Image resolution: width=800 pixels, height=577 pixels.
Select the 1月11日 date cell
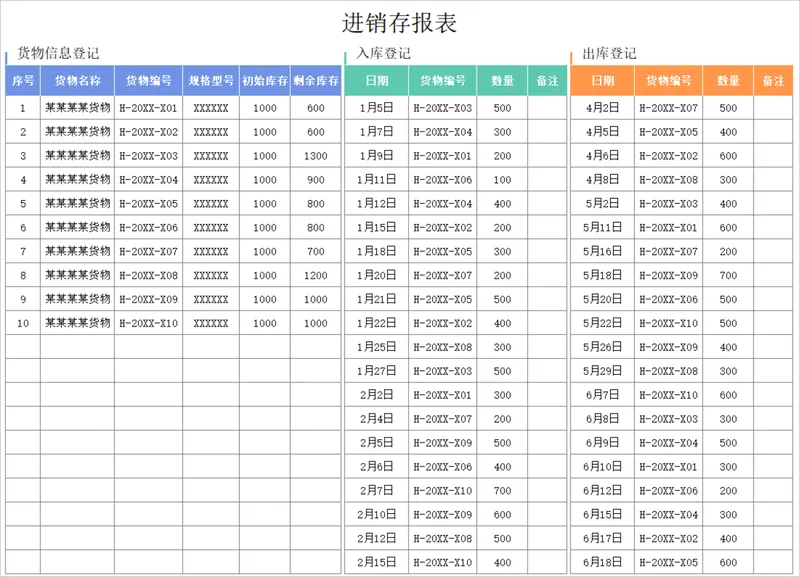point(377,180)
